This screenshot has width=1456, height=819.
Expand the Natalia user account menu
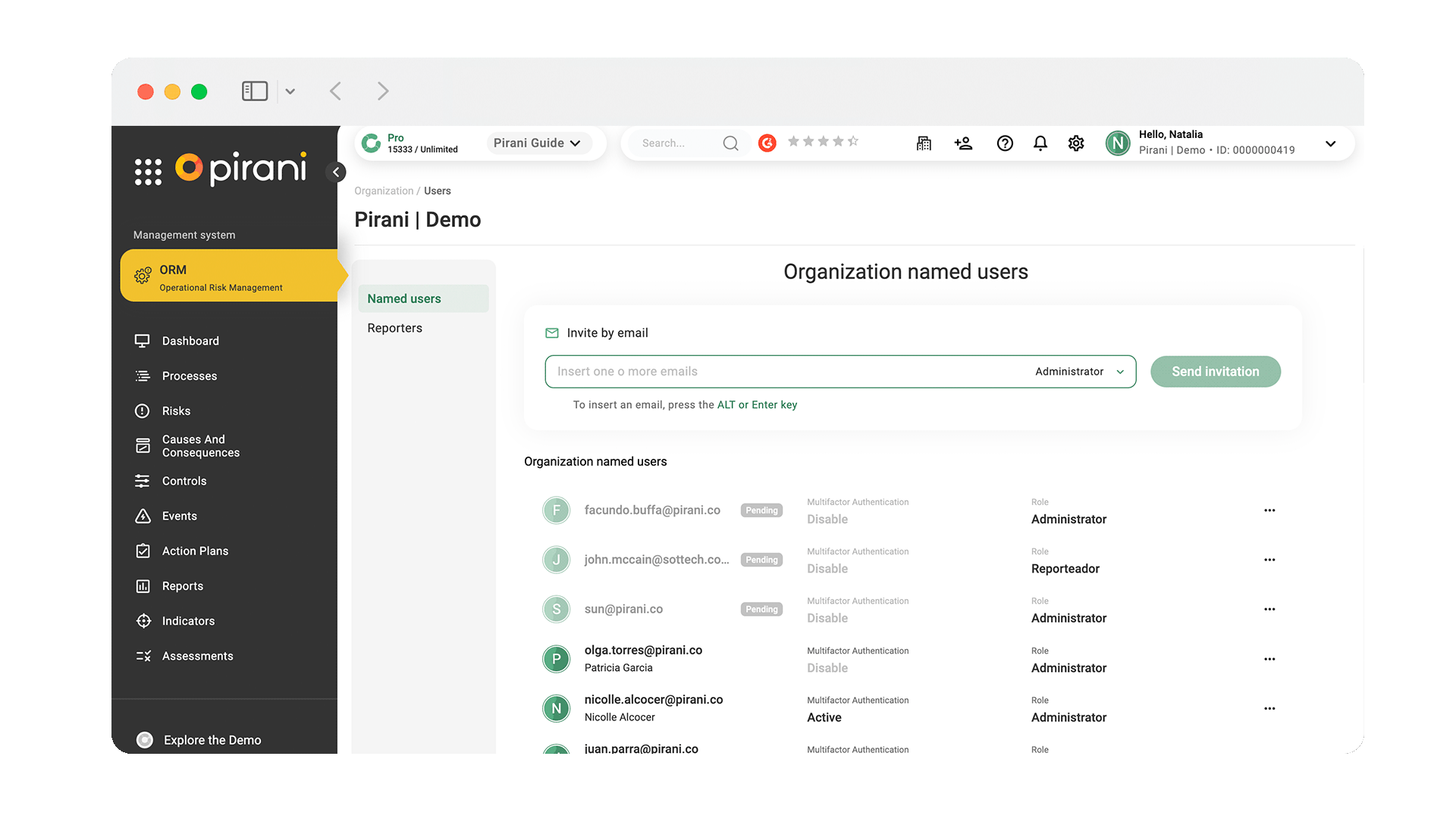pyautogui.click(x=1330, y=143)
